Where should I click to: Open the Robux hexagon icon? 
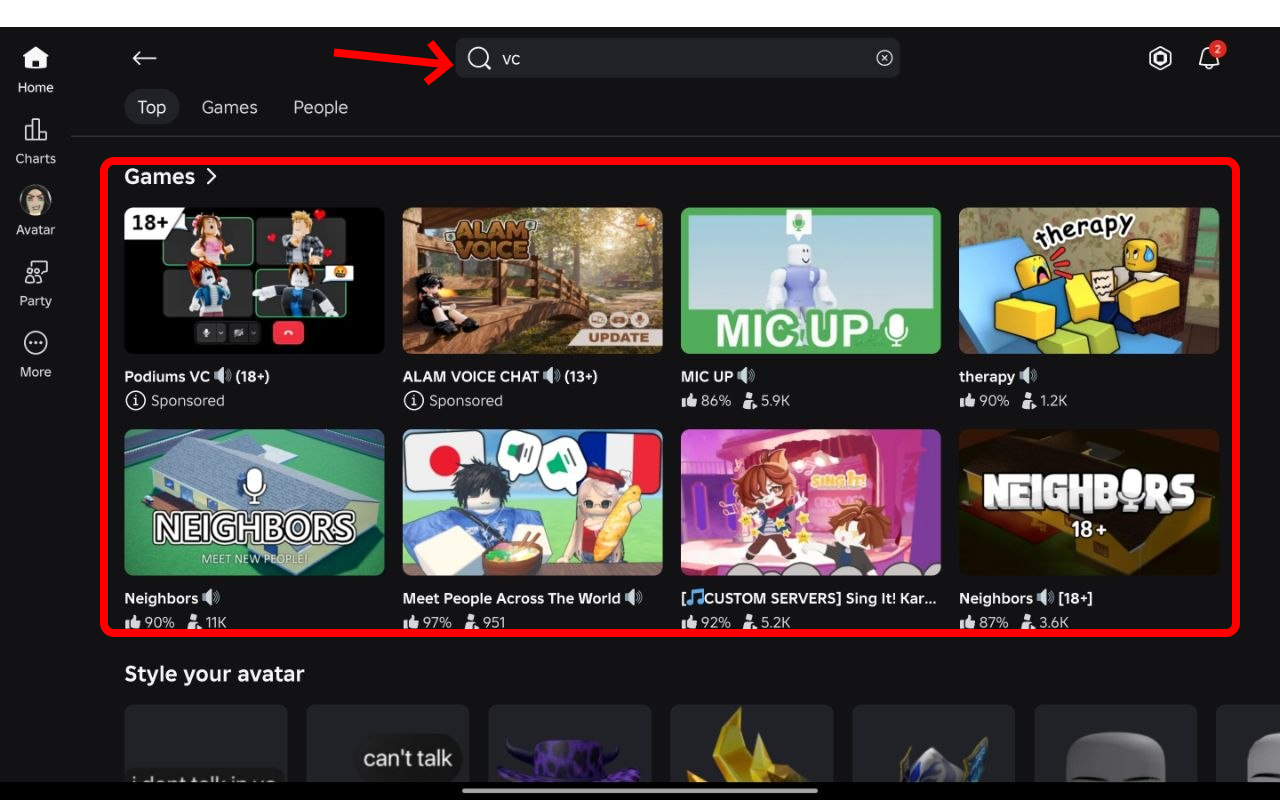pos(1160,58)
